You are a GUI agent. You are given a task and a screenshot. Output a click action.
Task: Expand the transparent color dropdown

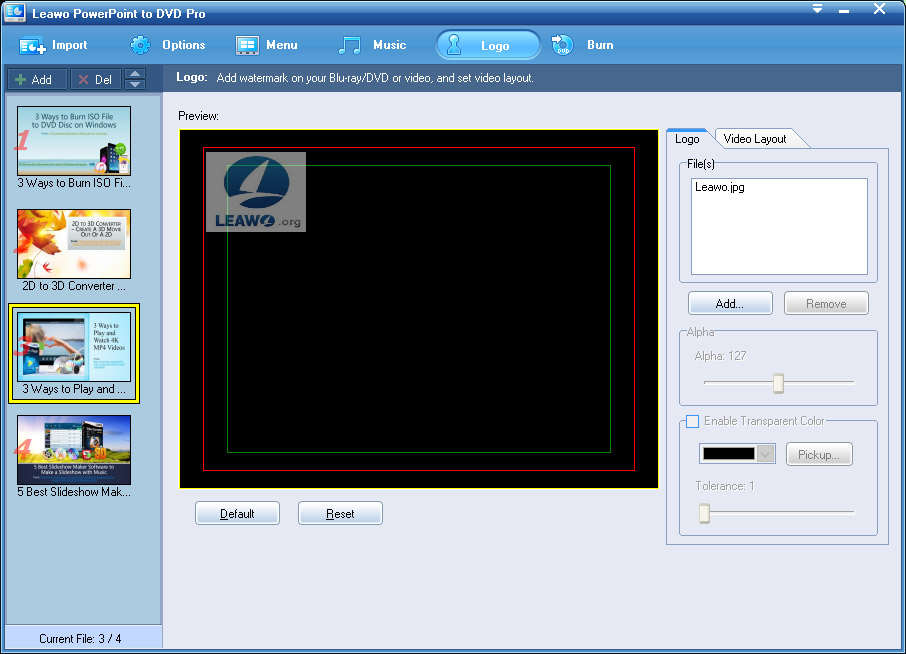[x=766, y=454]
